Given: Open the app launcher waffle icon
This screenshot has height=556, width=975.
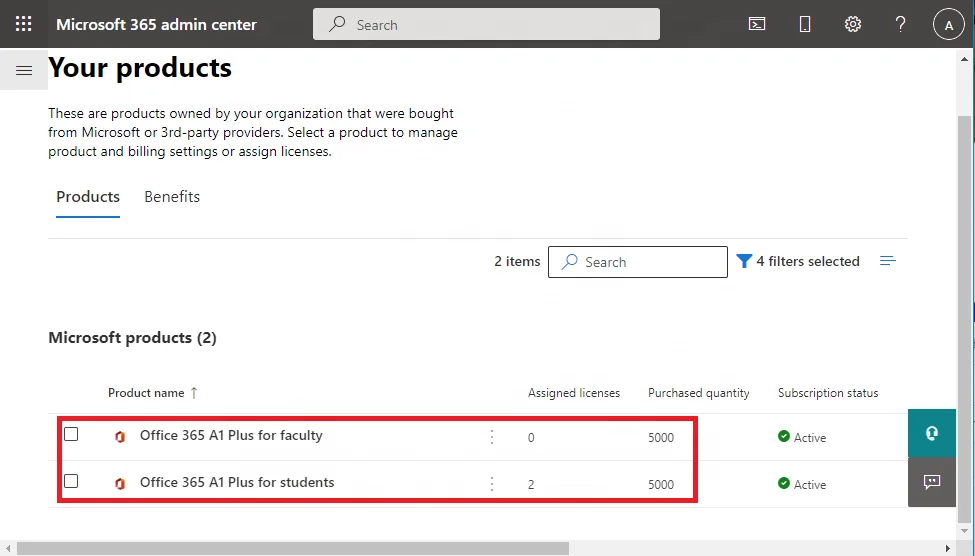Looking at the screenshot, I should [24, 24].
